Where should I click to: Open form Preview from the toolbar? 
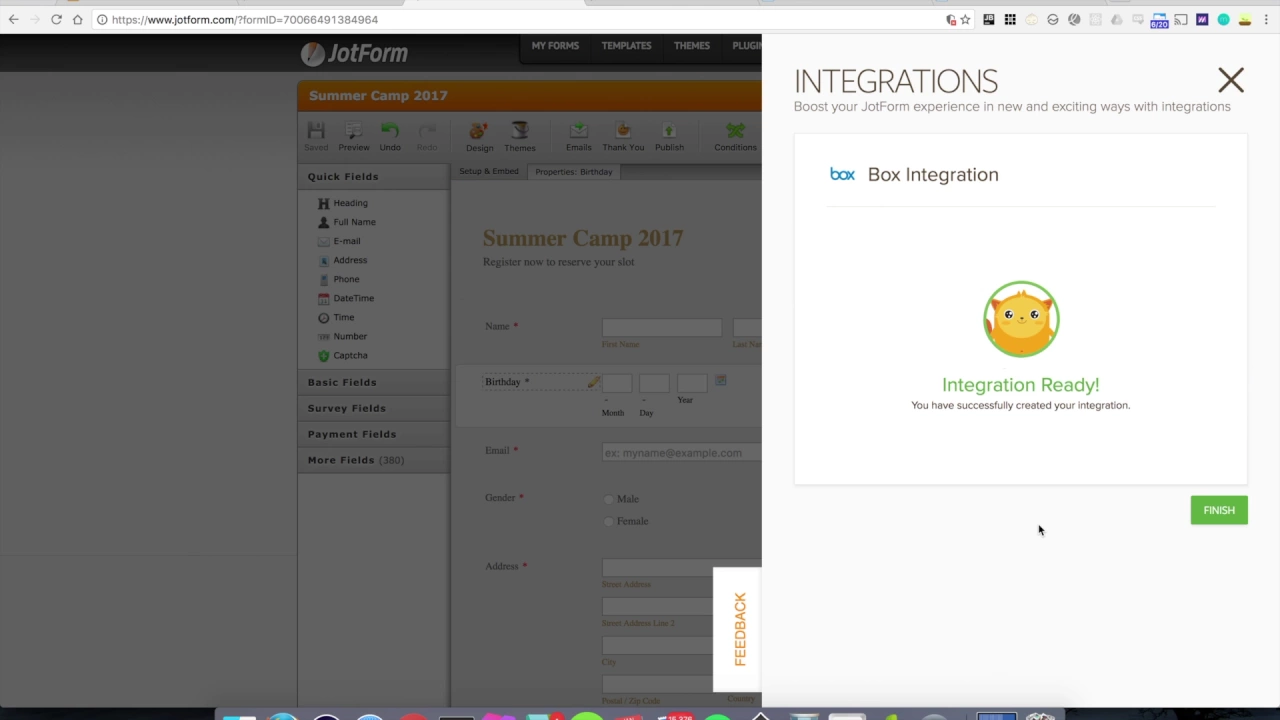point(353,137)
